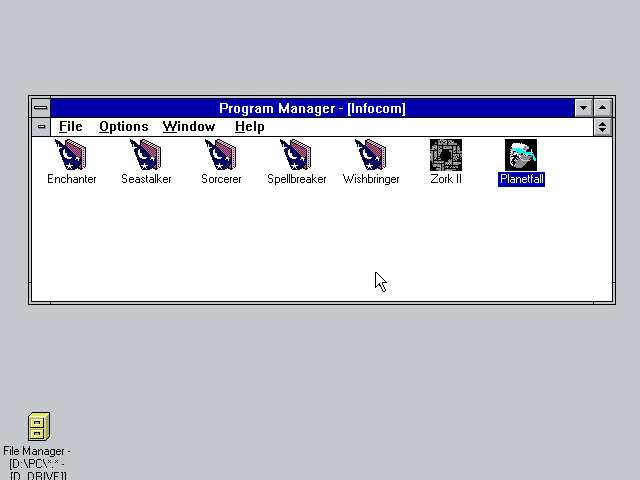The height and width of the screenshot is (480, 640).
Task: Click the minimized File Manager desktop icon
Action: coord(39,426)
